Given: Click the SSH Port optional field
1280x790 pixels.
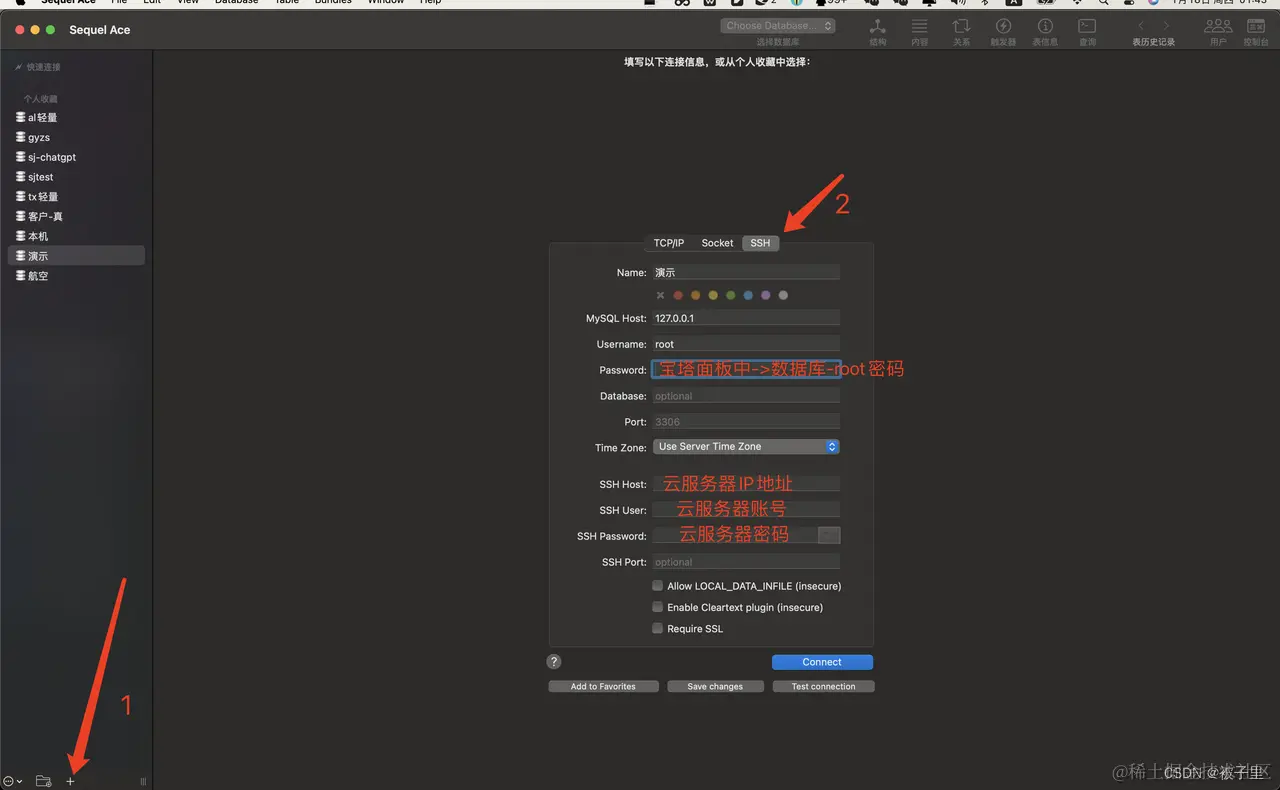Looking at the screenshot, I should 746,562.
